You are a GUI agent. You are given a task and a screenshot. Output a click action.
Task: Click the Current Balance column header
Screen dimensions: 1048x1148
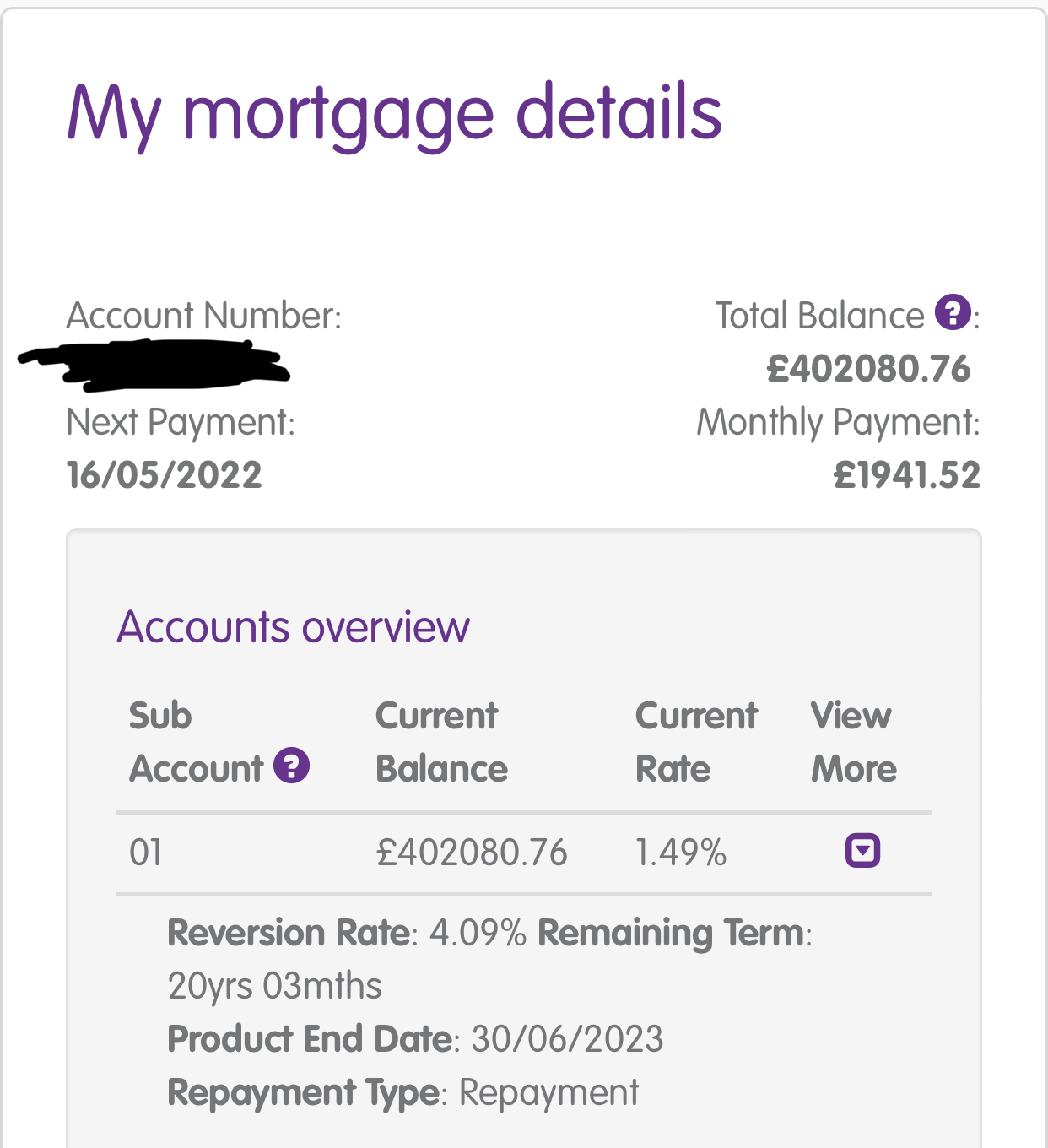point(442,742)
